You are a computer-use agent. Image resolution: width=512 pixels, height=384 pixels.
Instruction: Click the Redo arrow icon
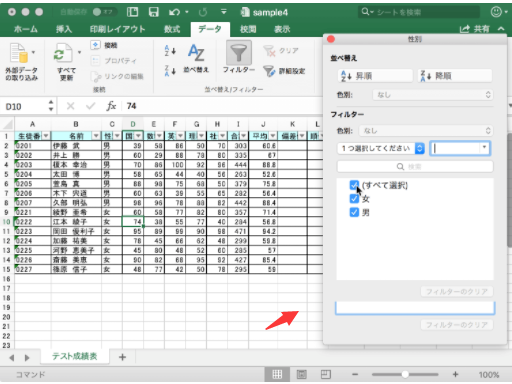[x=203, y=12]
